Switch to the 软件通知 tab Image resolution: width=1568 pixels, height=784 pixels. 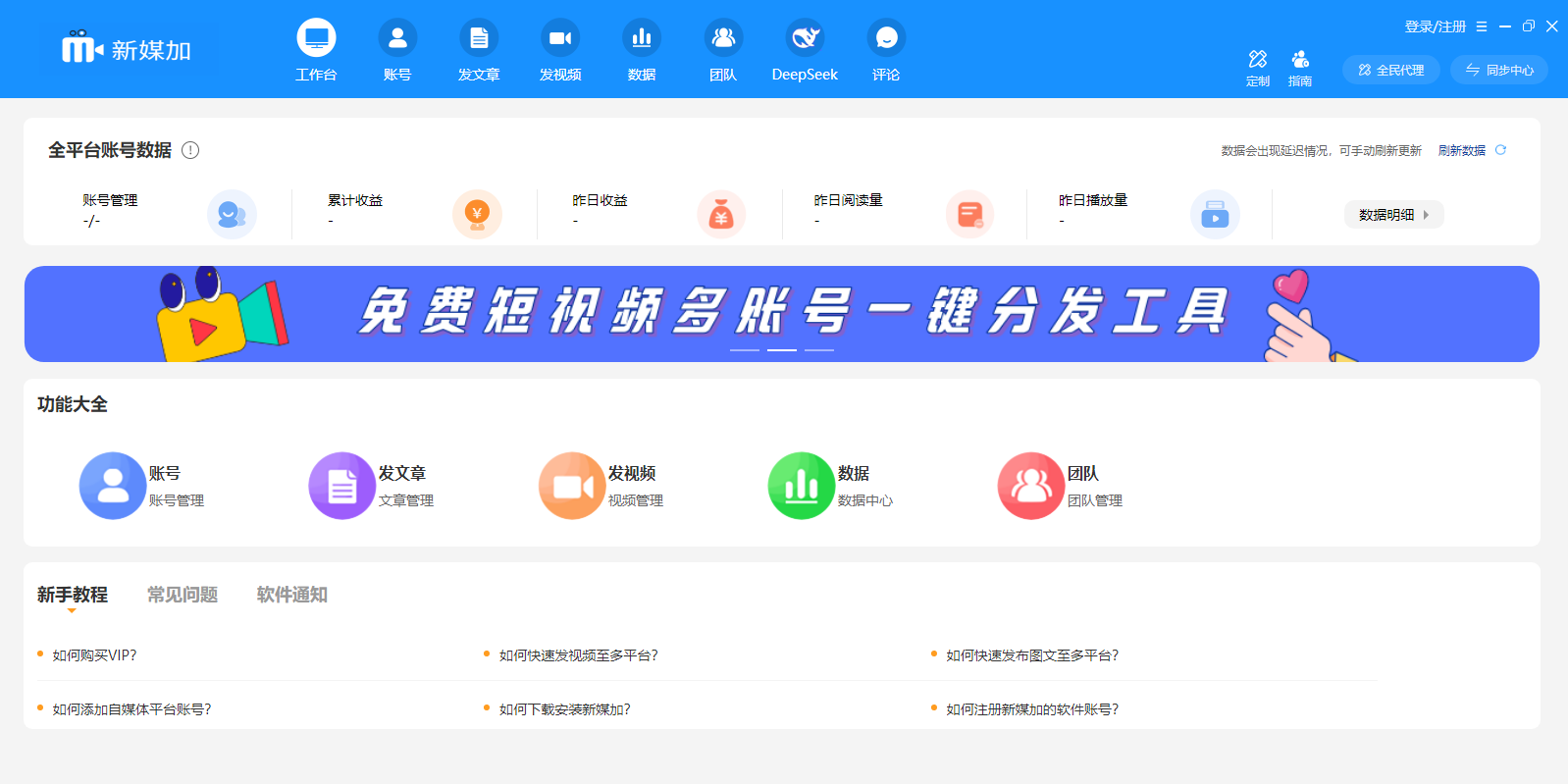click(x=292, y=595)
